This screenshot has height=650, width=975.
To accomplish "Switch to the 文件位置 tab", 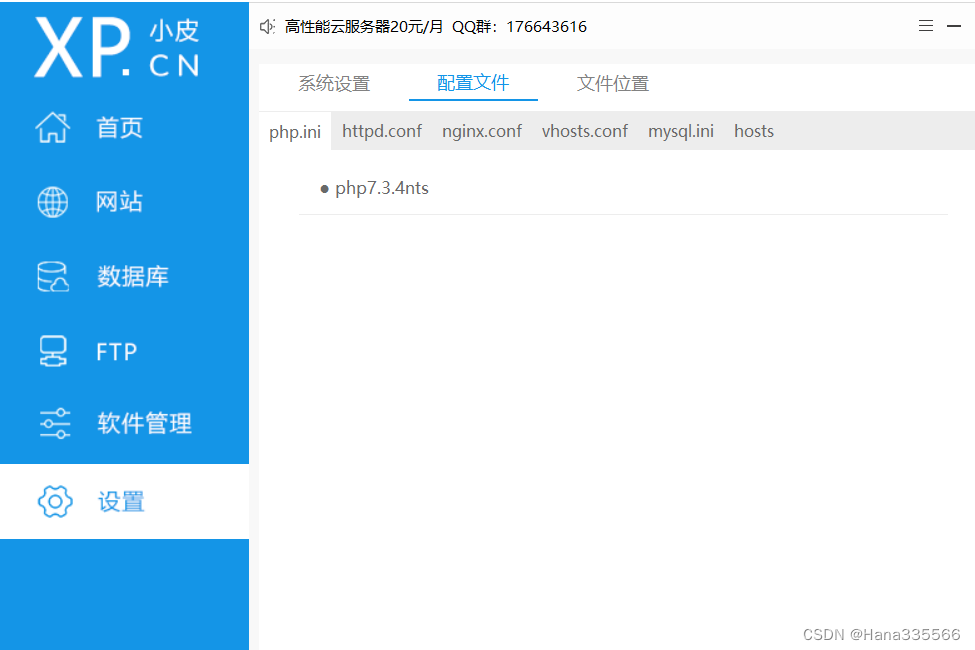I will 613,83.
